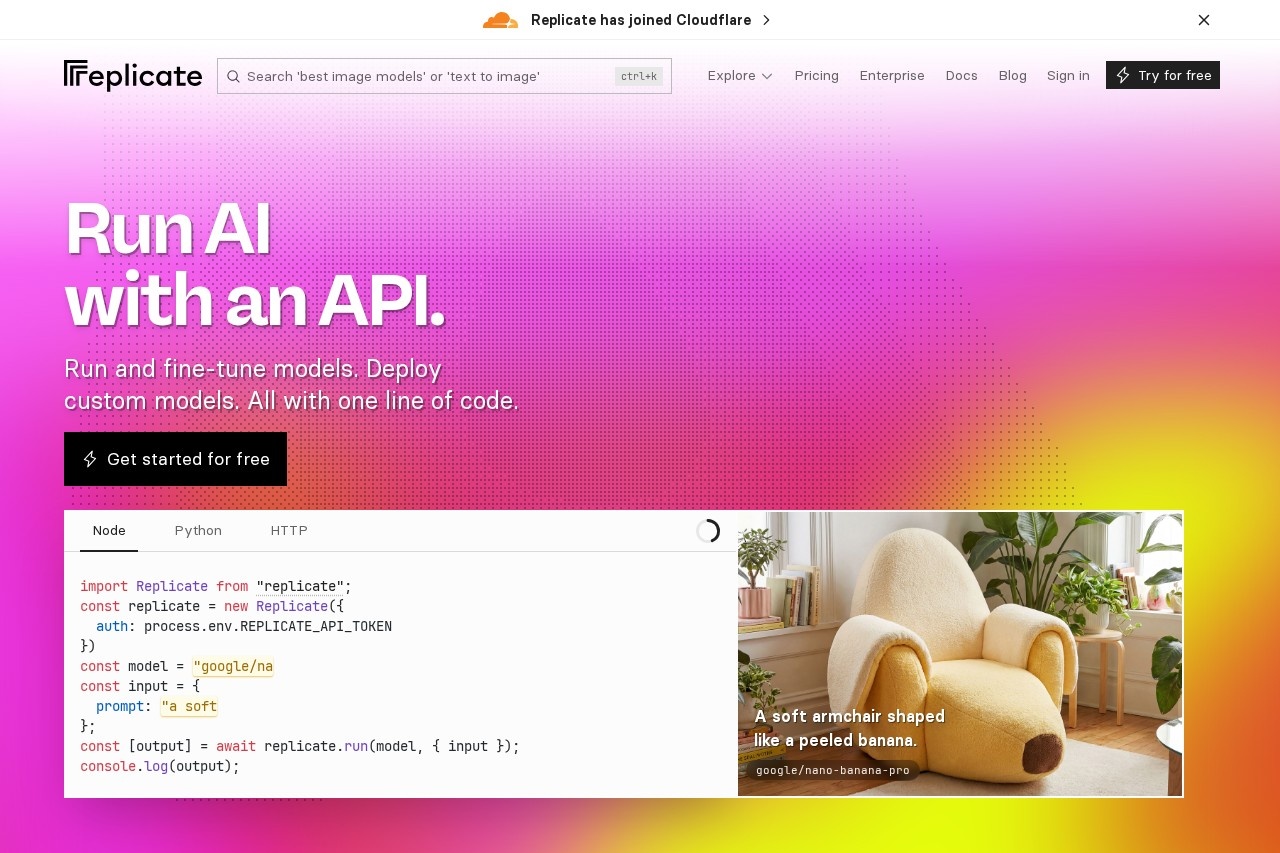Click the chevron beside Explore
Screen dimensions: 1280x853
(x=767, y=76)
